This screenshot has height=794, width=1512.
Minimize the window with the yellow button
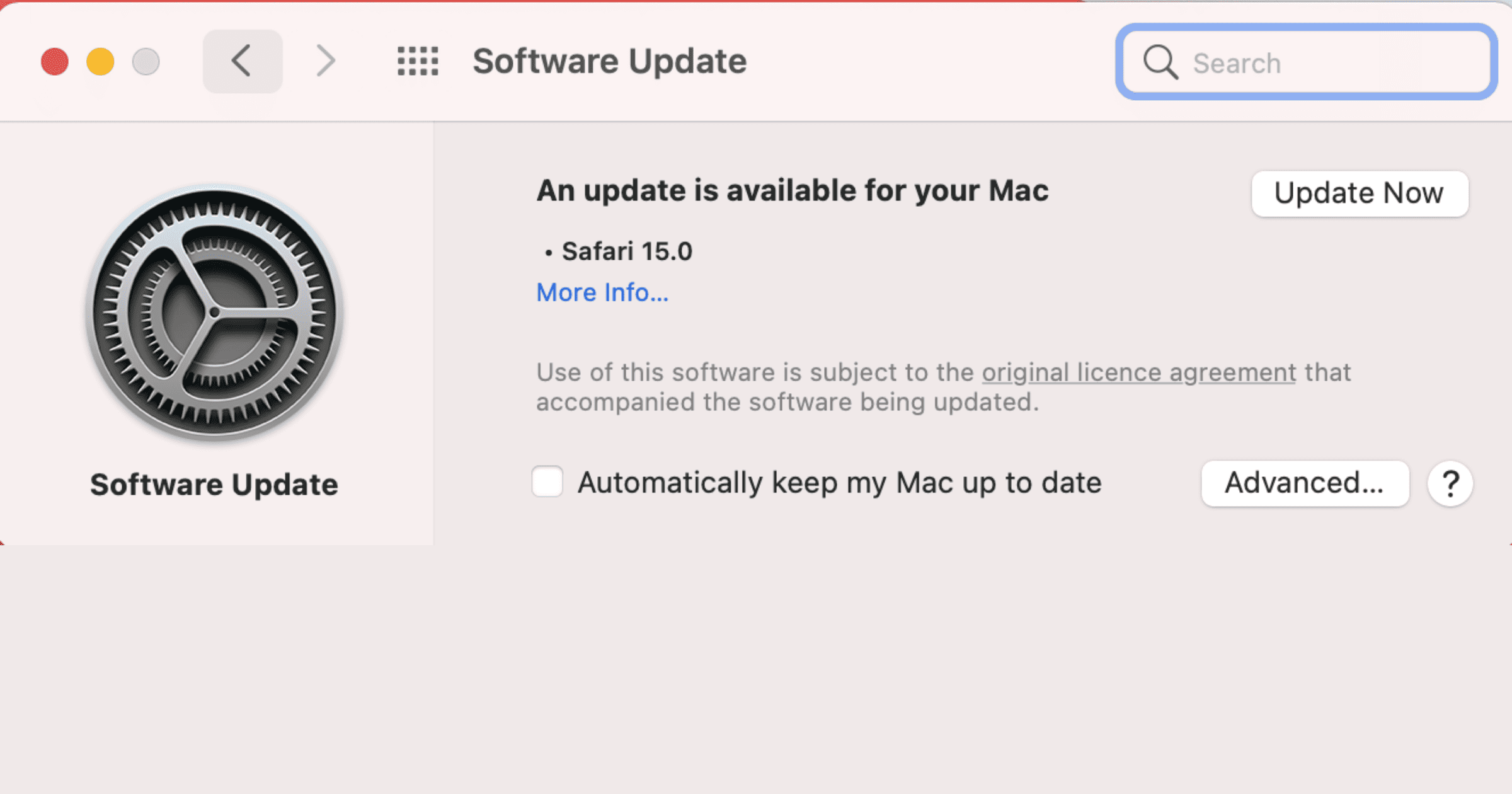coord(100,62)
